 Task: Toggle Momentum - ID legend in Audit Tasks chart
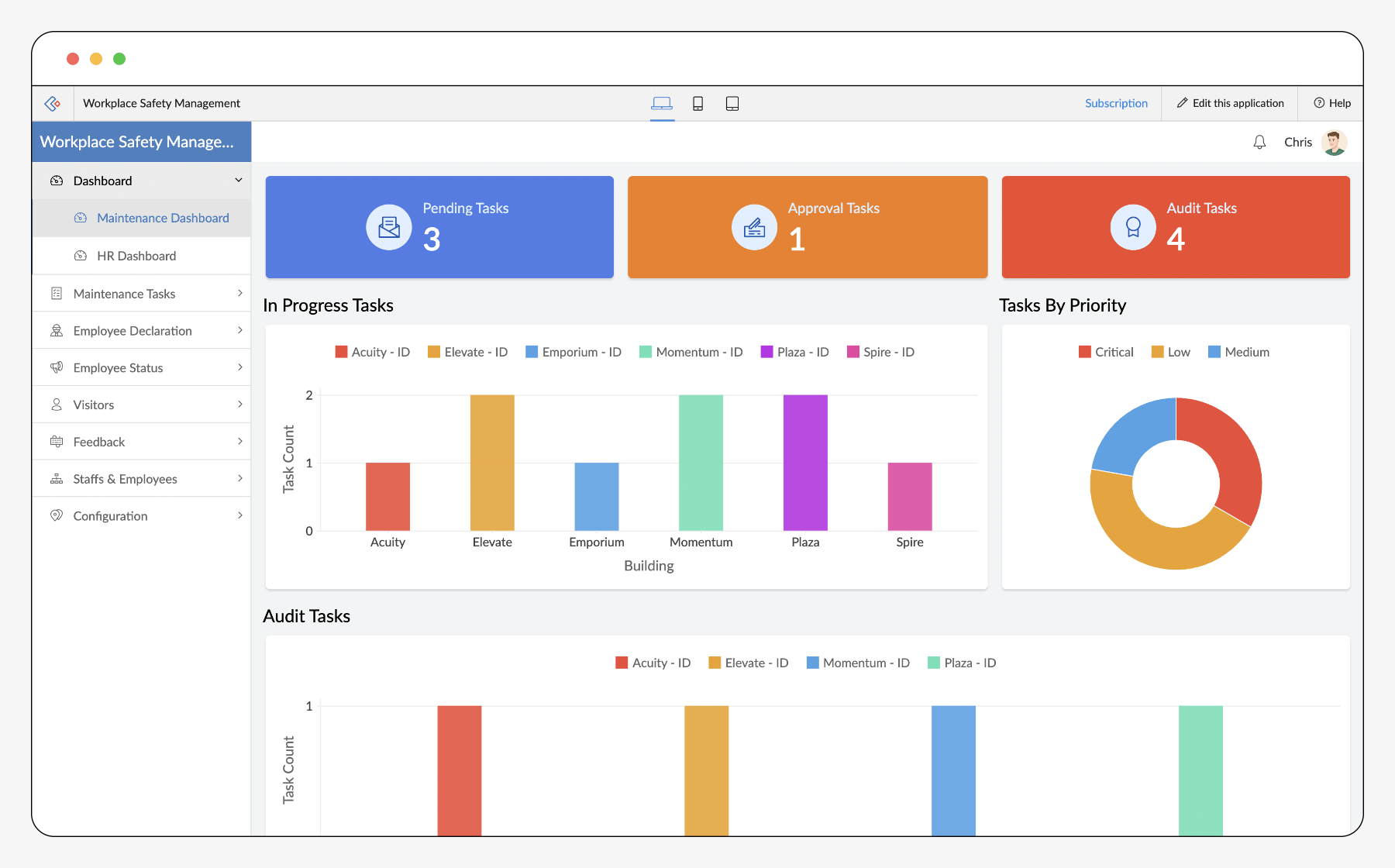tap(858, 663)
